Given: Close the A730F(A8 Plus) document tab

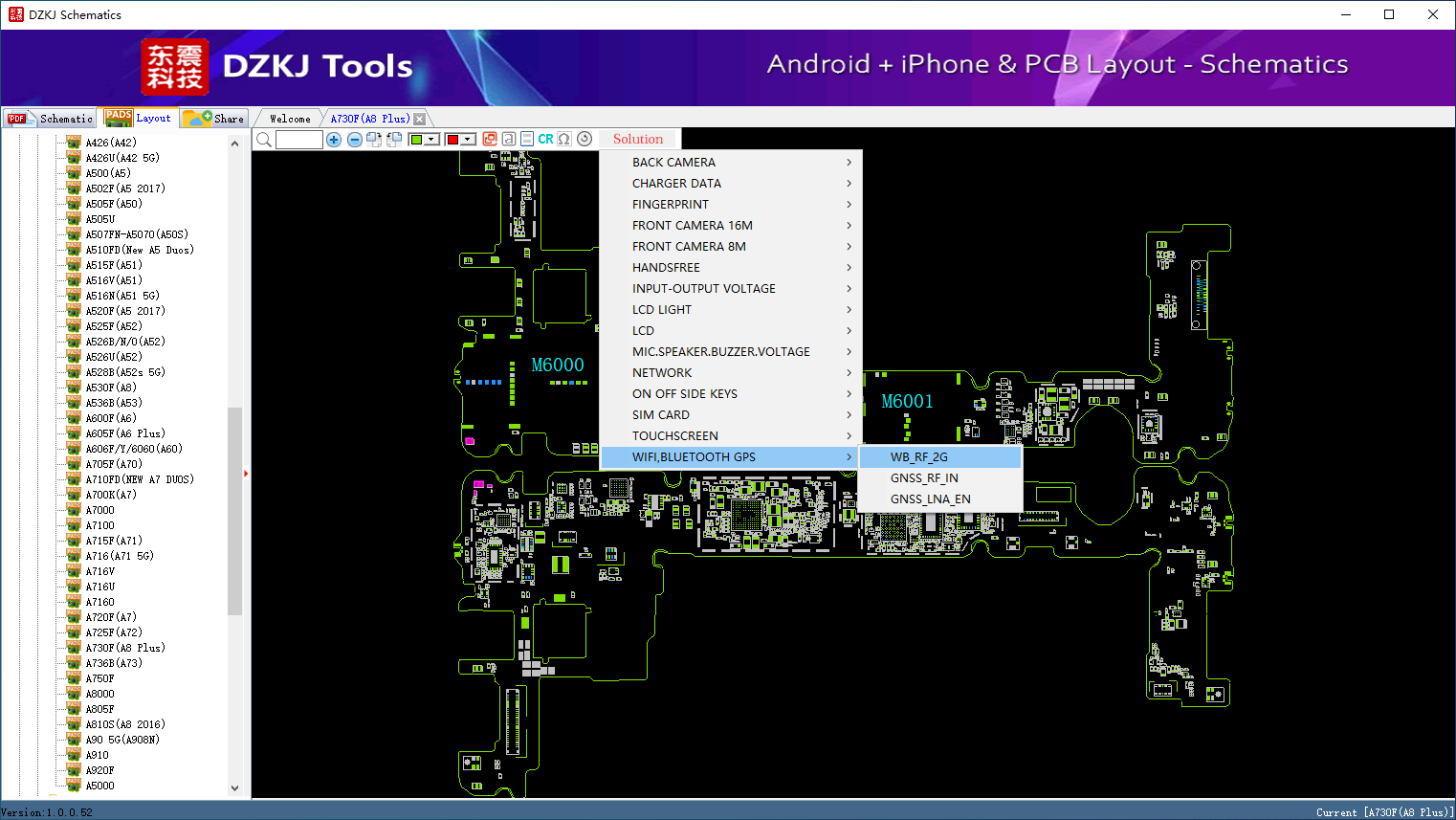Looking at the screenshot, I should click(x=419, y=119).
